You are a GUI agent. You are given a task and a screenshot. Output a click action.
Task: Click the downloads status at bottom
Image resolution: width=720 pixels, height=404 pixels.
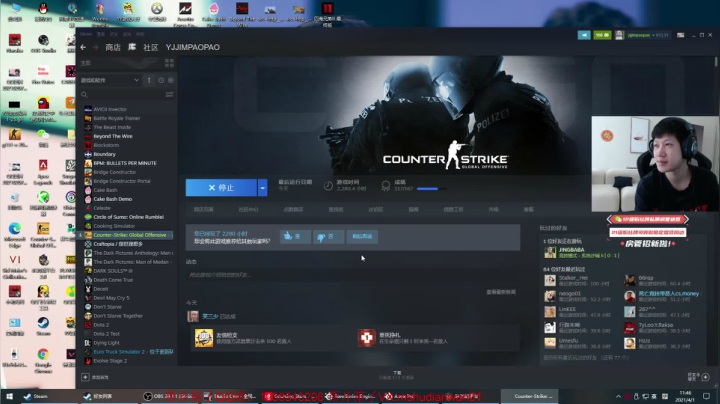coord(397,375)
